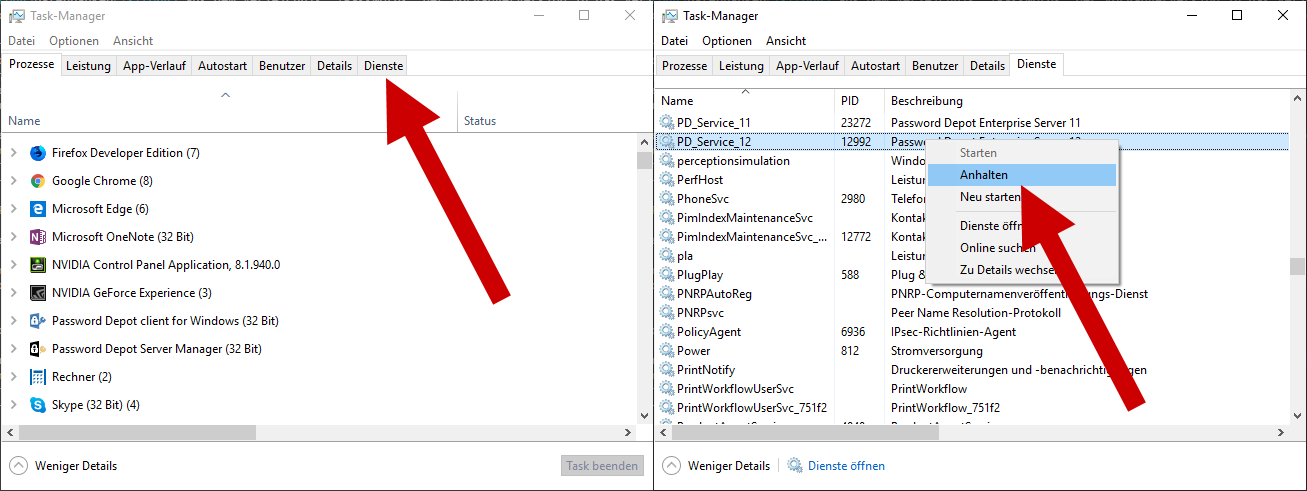Click the gear icon of pla service
This screenshot has height=491, width=1307.
click(x=667, y=255)
